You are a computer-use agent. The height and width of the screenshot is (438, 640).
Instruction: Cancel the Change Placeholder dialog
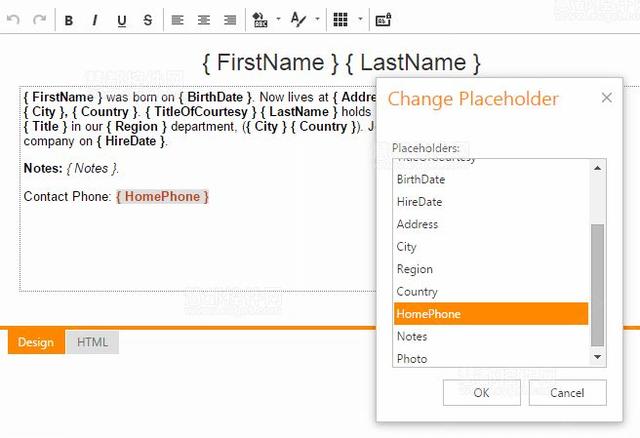point(567,392)
